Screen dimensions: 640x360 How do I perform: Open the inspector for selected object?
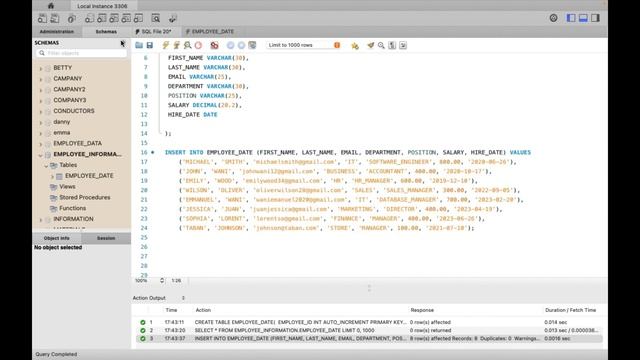pyautogui.click(x=72, y=18)
